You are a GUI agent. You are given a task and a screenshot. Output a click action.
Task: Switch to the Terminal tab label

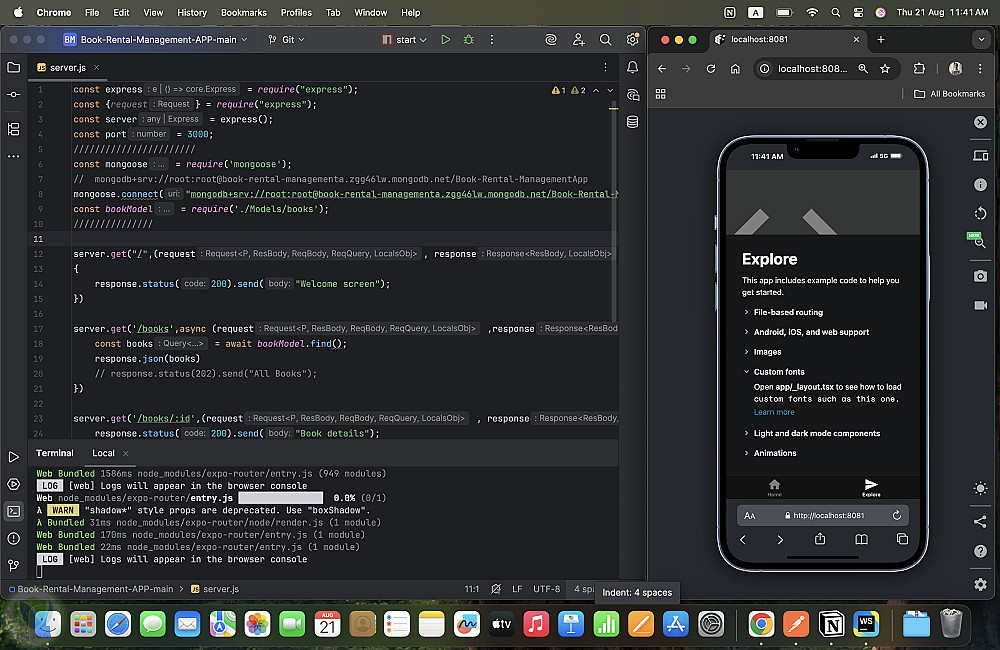tap(55, 453)
